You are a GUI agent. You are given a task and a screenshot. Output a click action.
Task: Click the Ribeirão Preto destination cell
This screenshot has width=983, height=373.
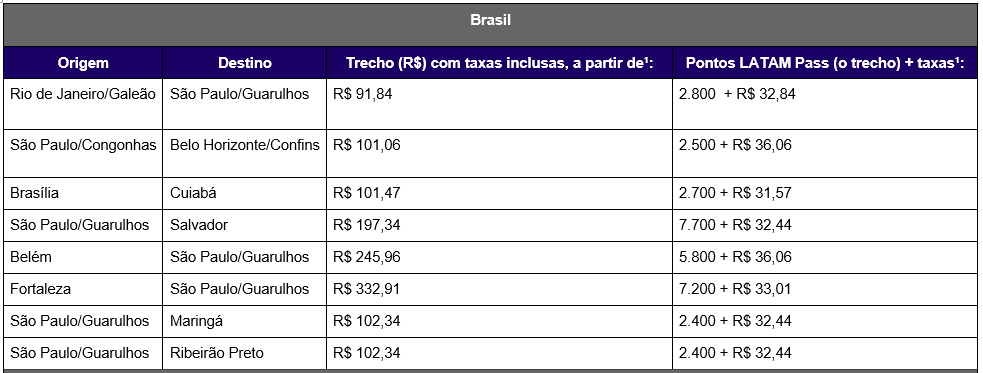[244, 353]
